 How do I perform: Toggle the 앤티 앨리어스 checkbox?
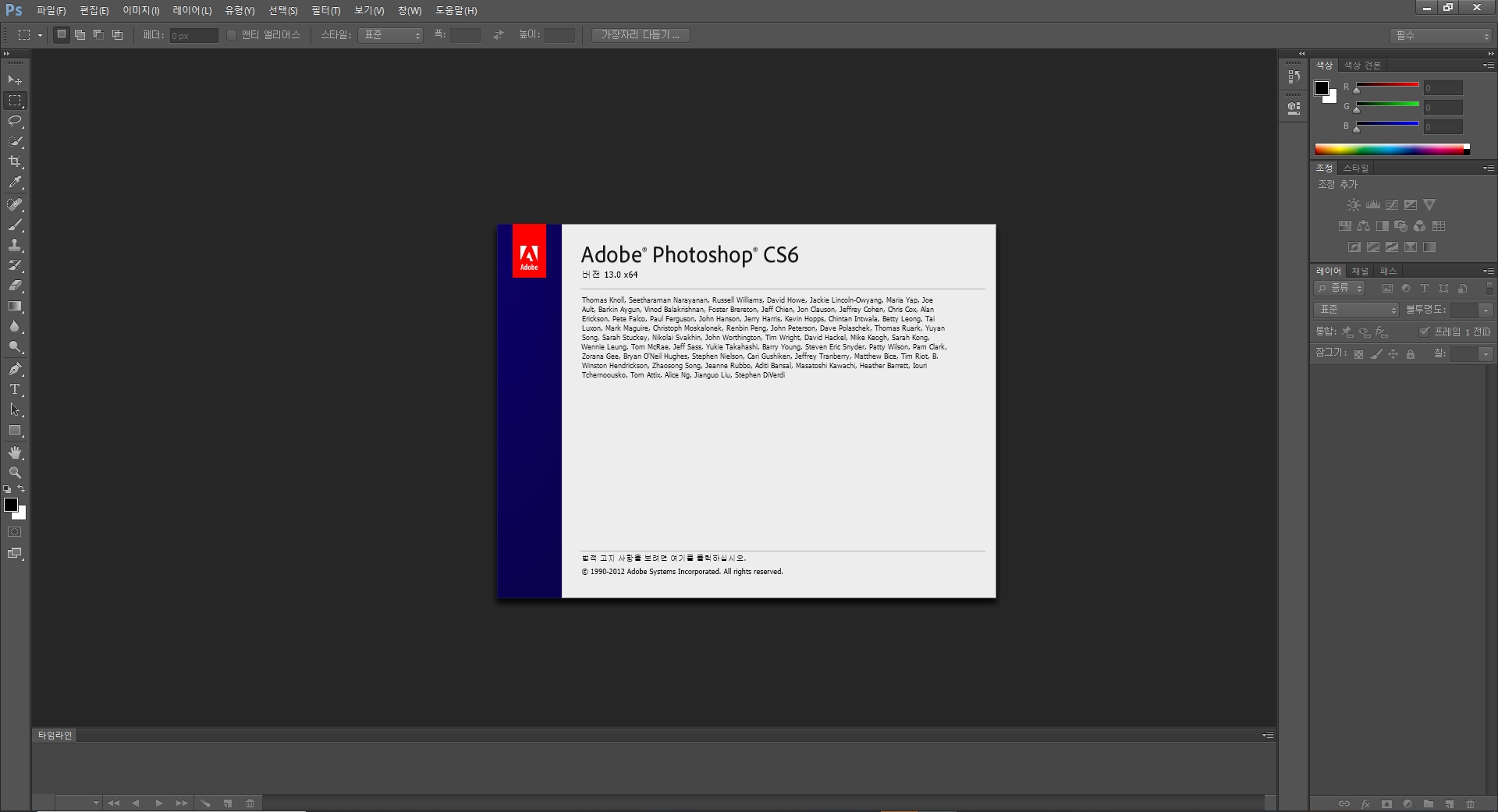[x=232, y=35]
